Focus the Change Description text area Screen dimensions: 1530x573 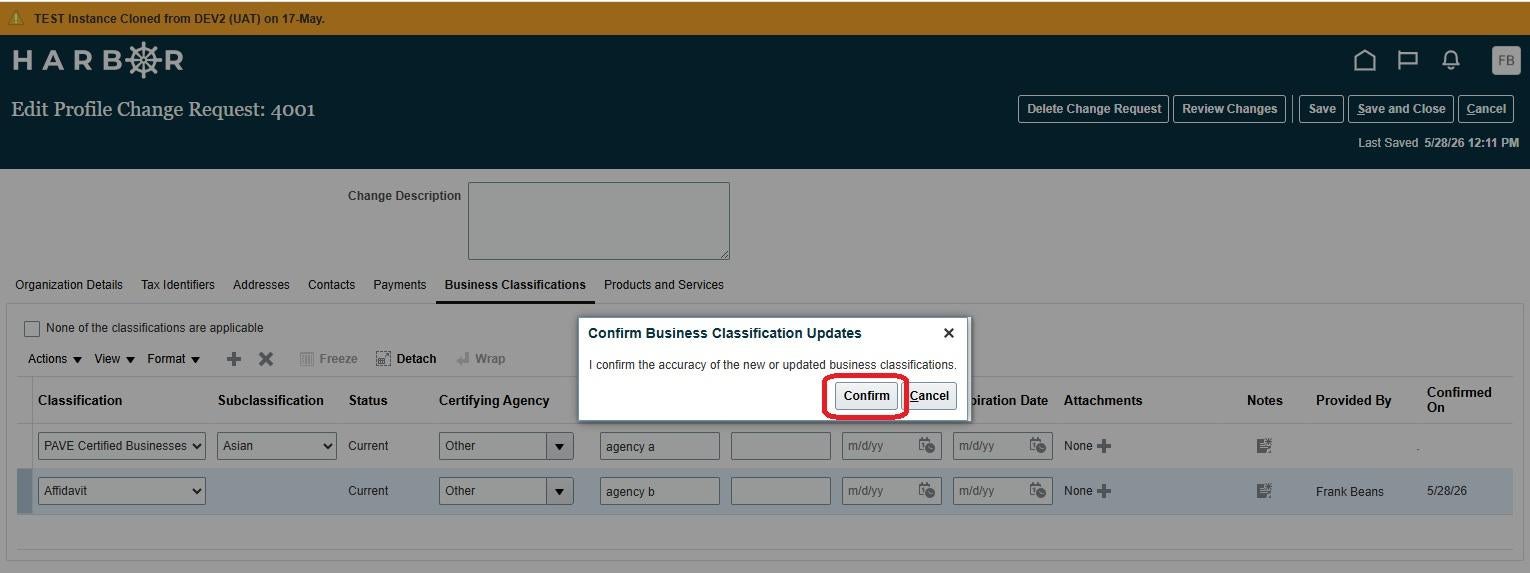tap(599, 221)
